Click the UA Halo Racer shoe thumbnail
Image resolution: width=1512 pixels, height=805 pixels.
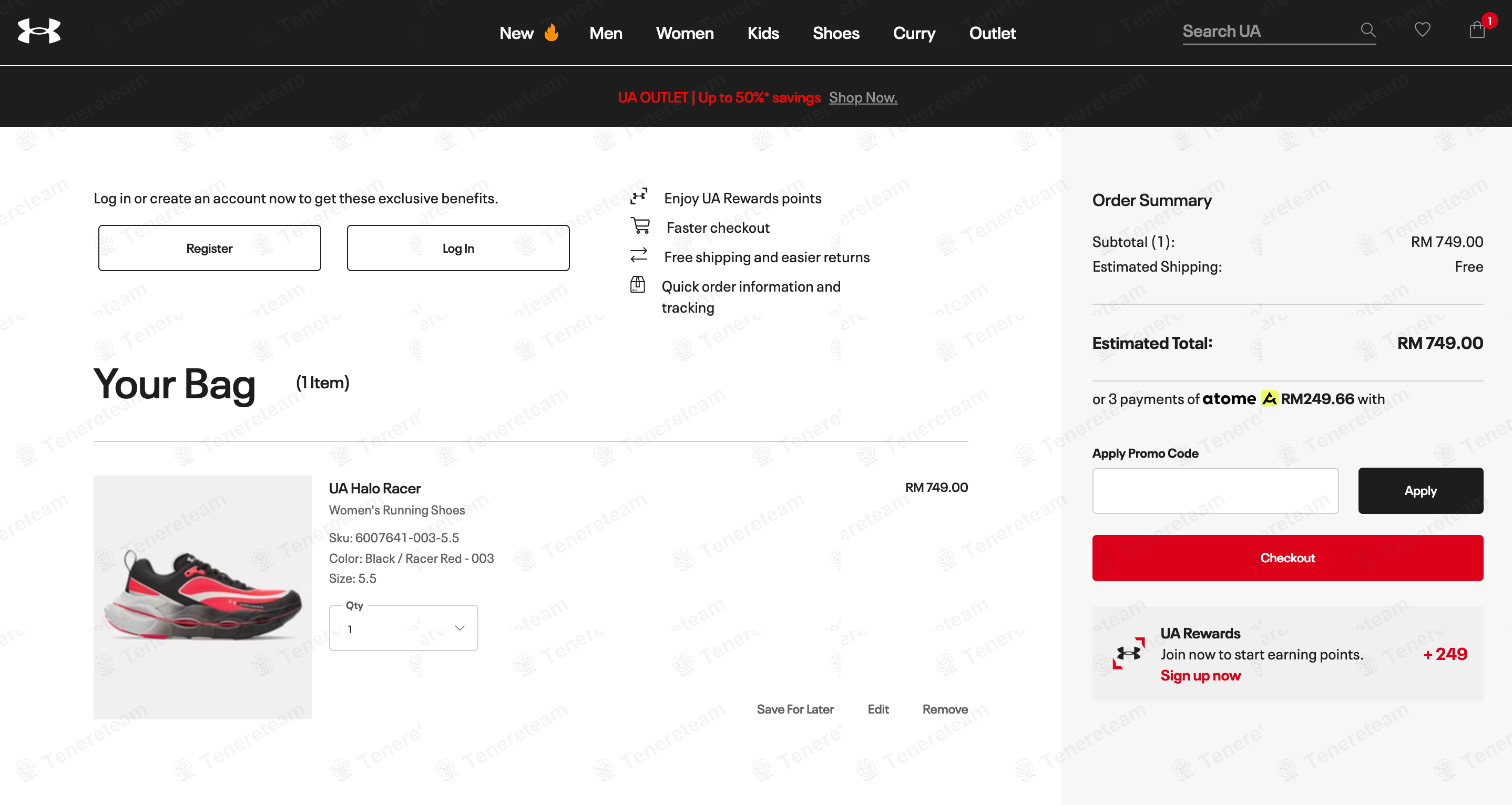[x=202, y=597]
